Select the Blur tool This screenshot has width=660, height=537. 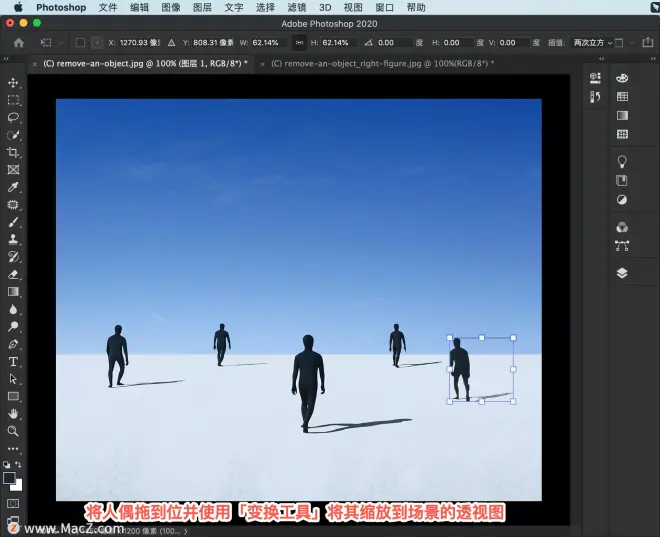point(13,309)
